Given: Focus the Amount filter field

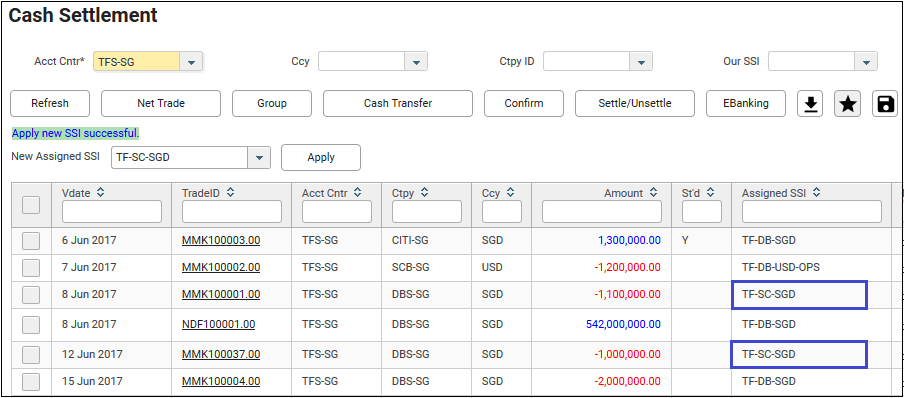Looking at the screenshot, I should click(602, 212).
